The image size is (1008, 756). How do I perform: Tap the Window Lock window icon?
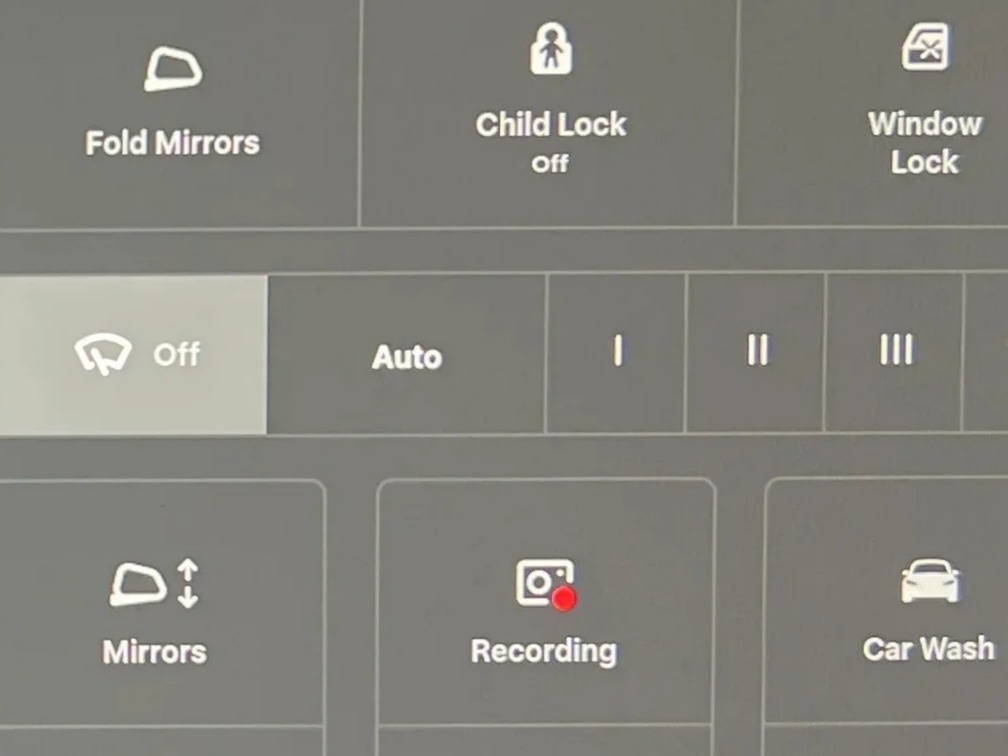tap(925, 47)
